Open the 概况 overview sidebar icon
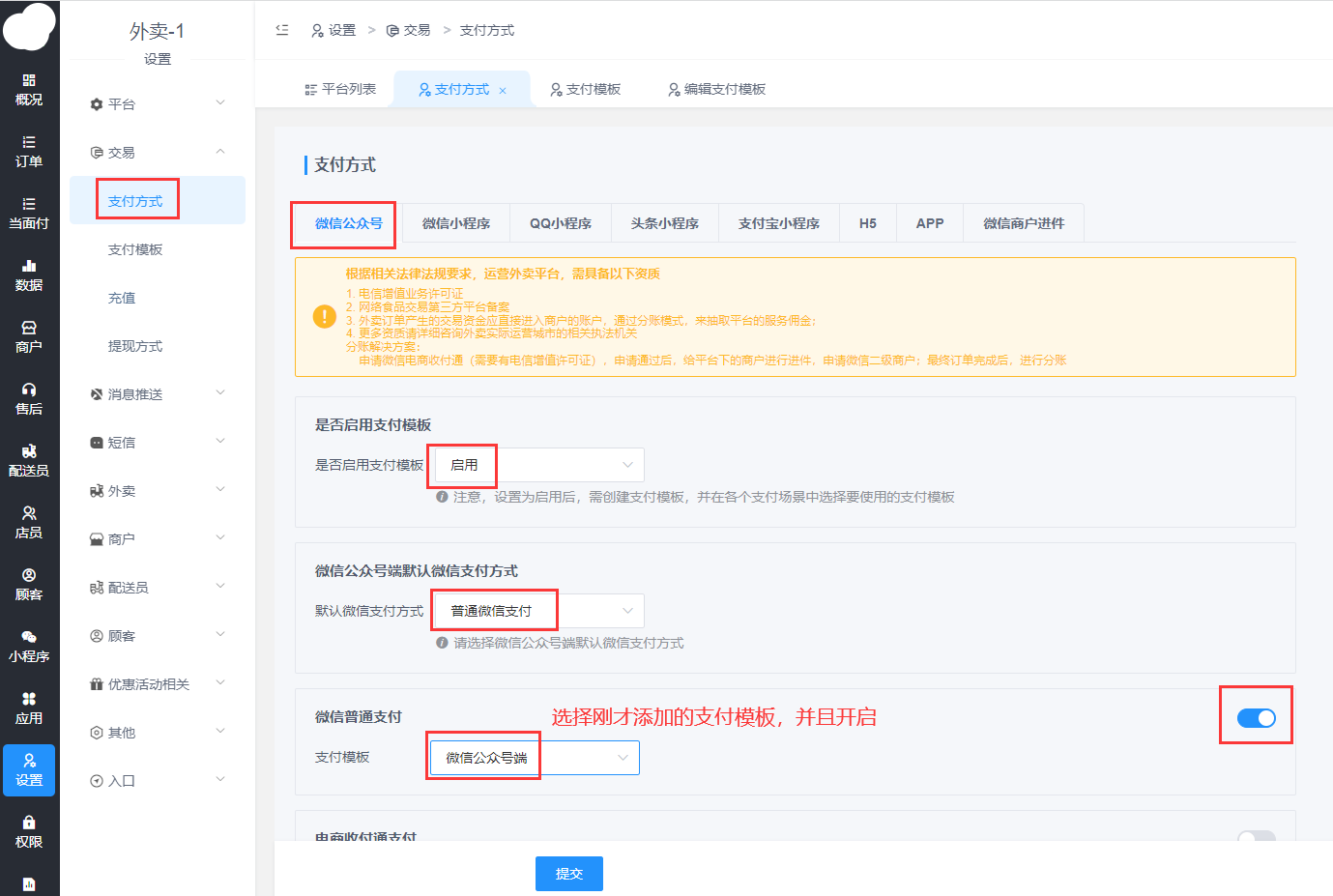The height and width of the screenshot is (896, 1333). [29, 90]
